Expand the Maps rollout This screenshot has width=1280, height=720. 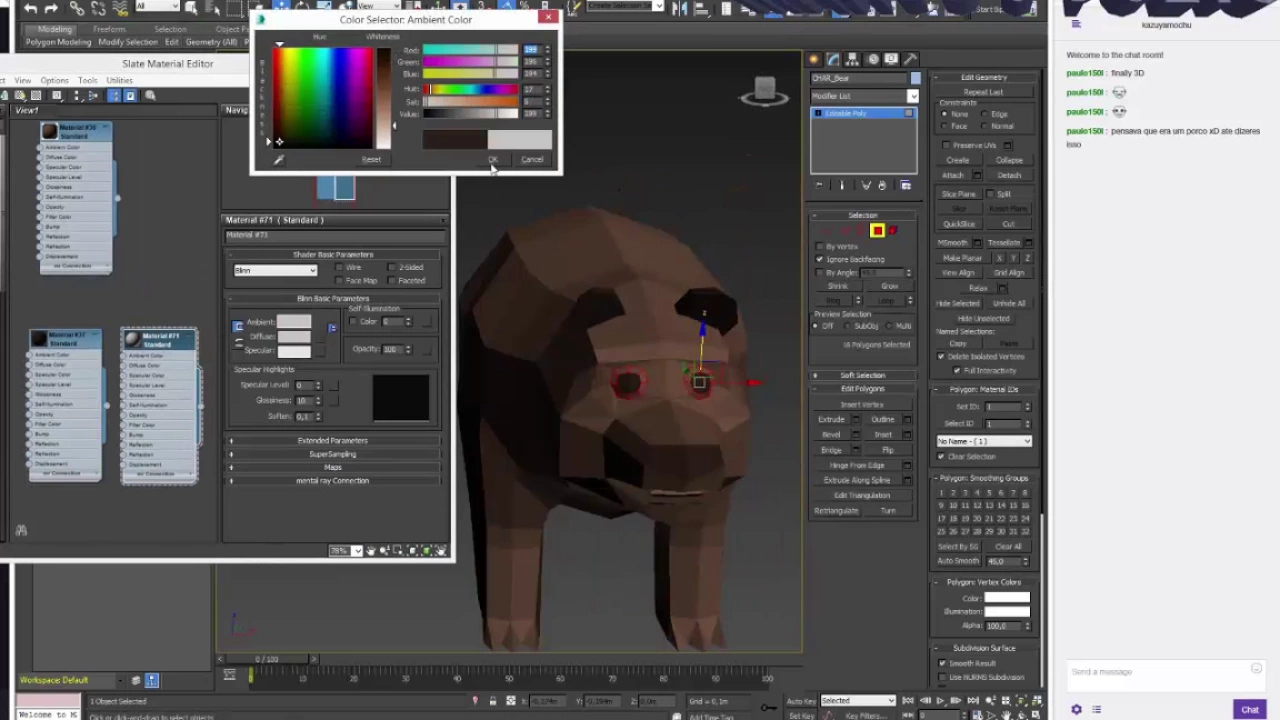[x=333, y=467]
